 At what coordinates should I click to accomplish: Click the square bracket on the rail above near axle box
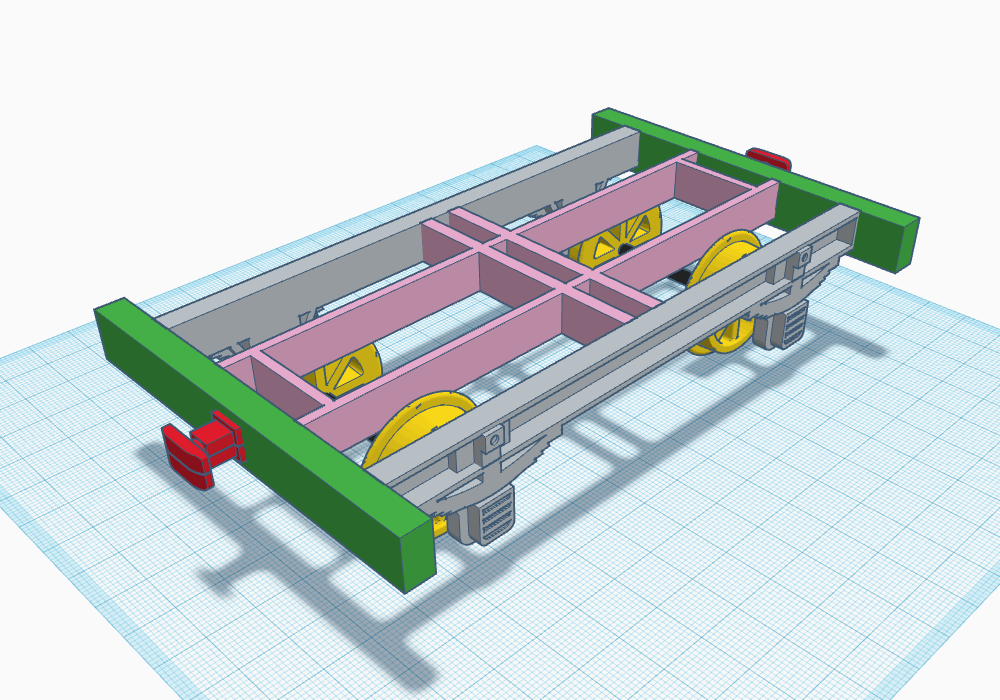click(493, 437)
